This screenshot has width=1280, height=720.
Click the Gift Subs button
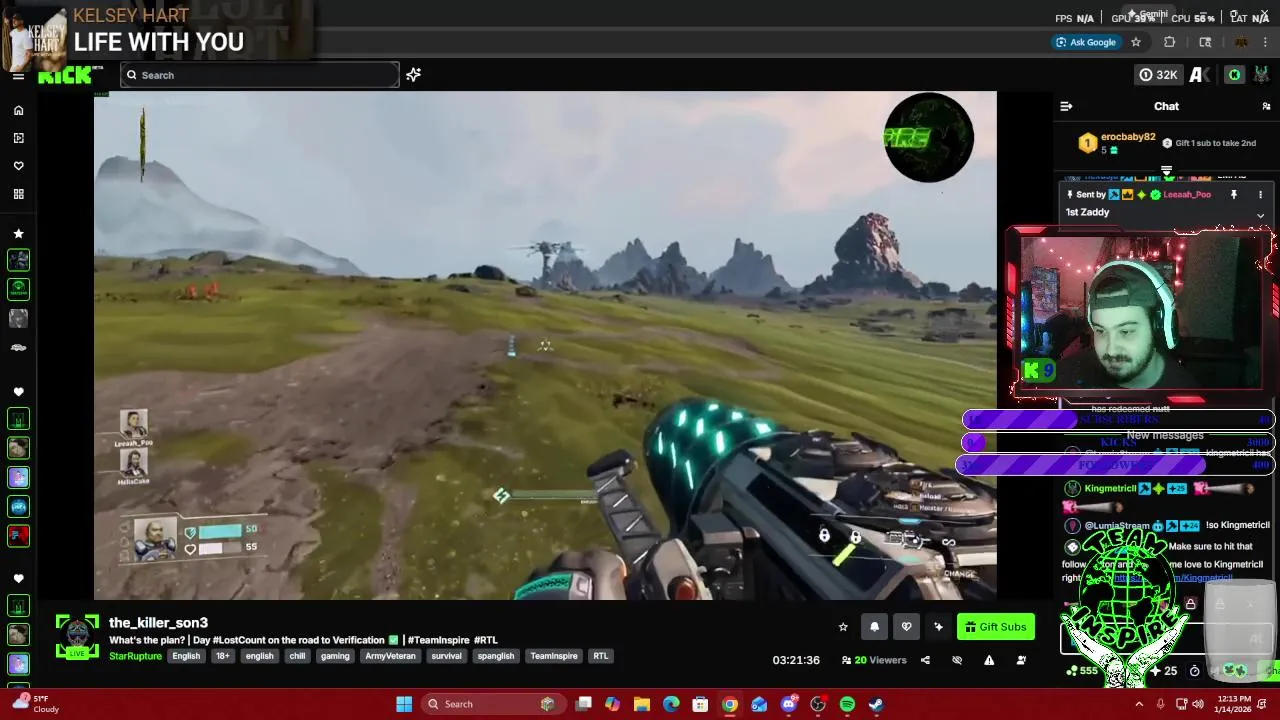click(996, 627)
